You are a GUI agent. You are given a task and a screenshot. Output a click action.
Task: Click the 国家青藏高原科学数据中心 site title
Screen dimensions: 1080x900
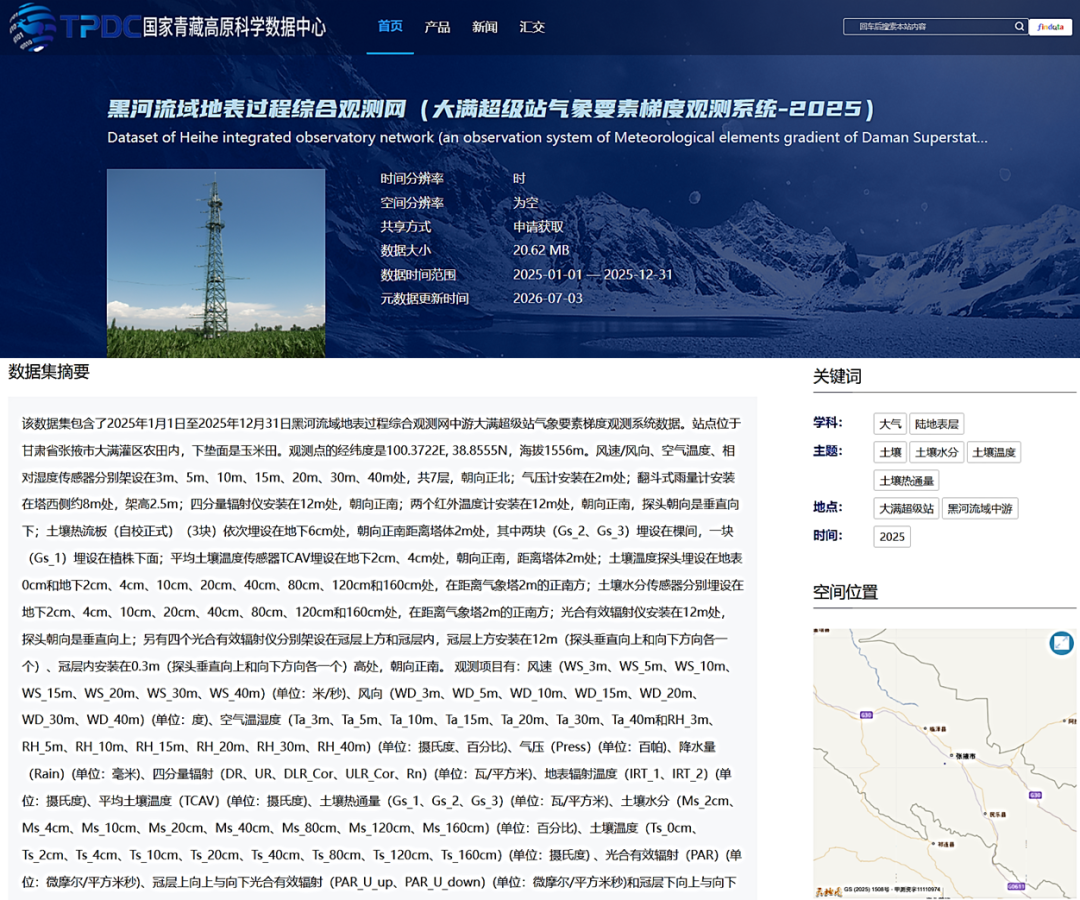pyautogui.click(x=234, y=27)
